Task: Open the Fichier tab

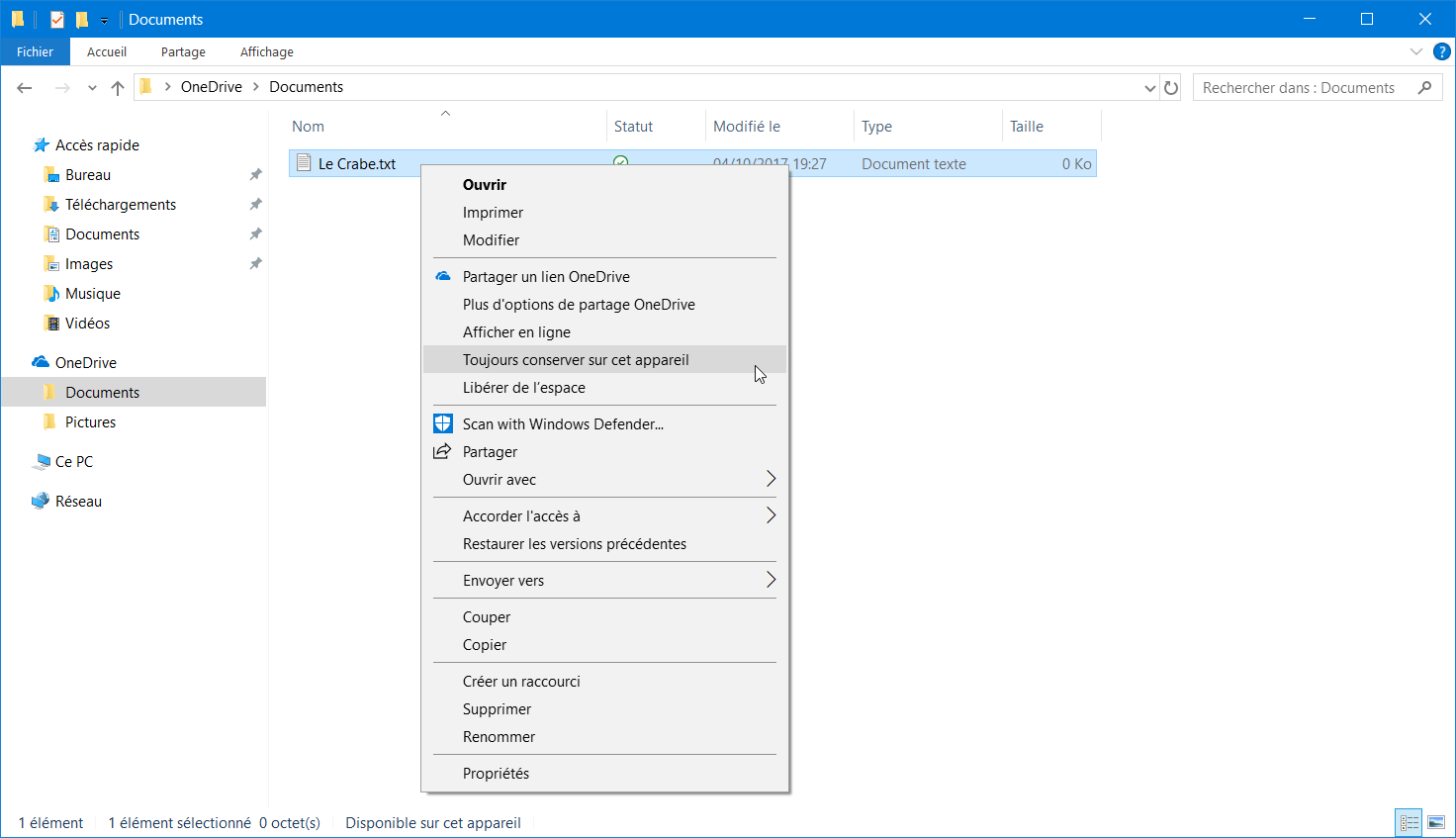Action: click(x=35, y=51)
